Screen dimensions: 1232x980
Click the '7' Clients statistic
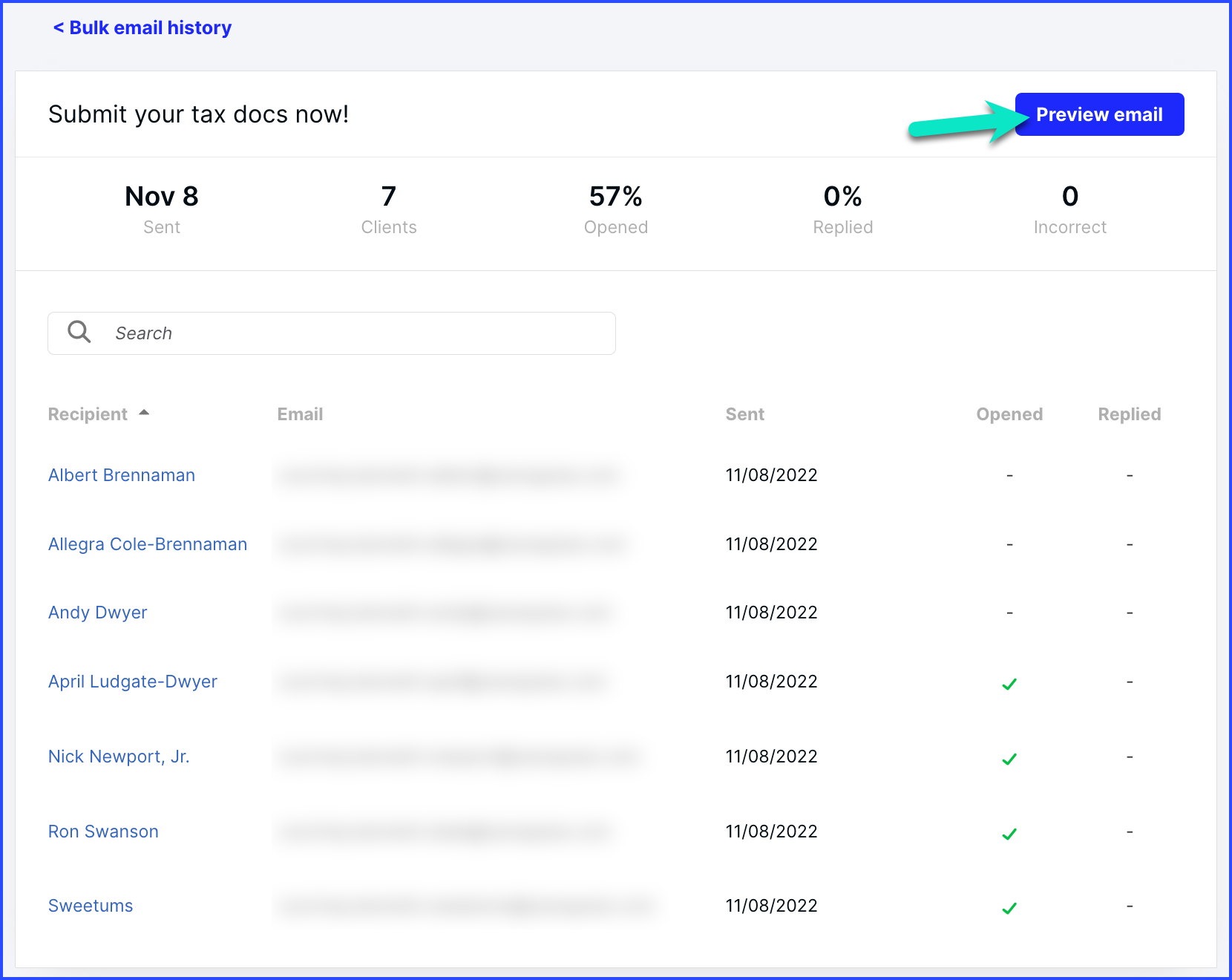click(x=389, y=210)
